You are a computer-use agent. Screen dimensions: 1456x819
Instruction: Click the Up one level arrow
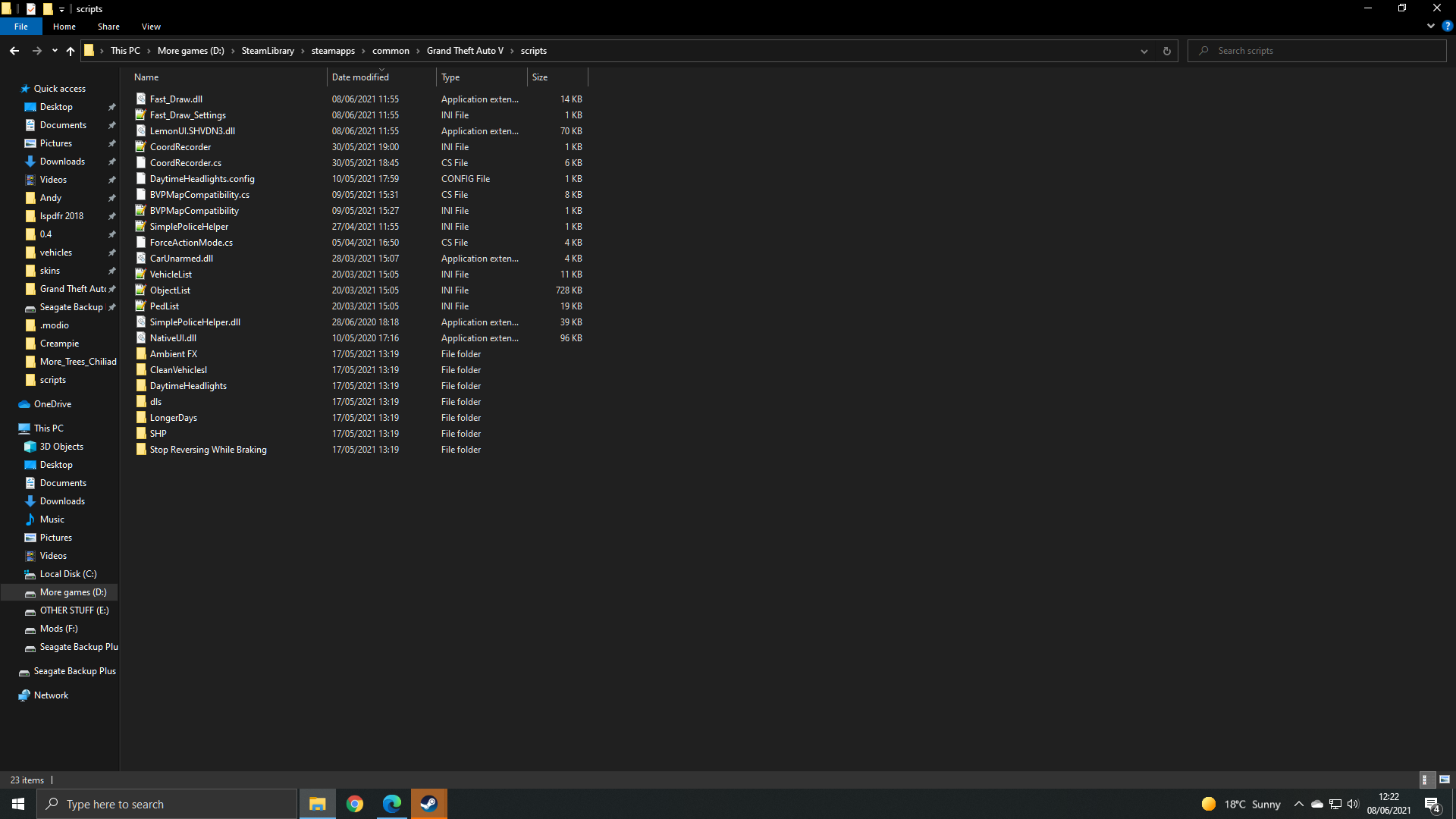71,51
